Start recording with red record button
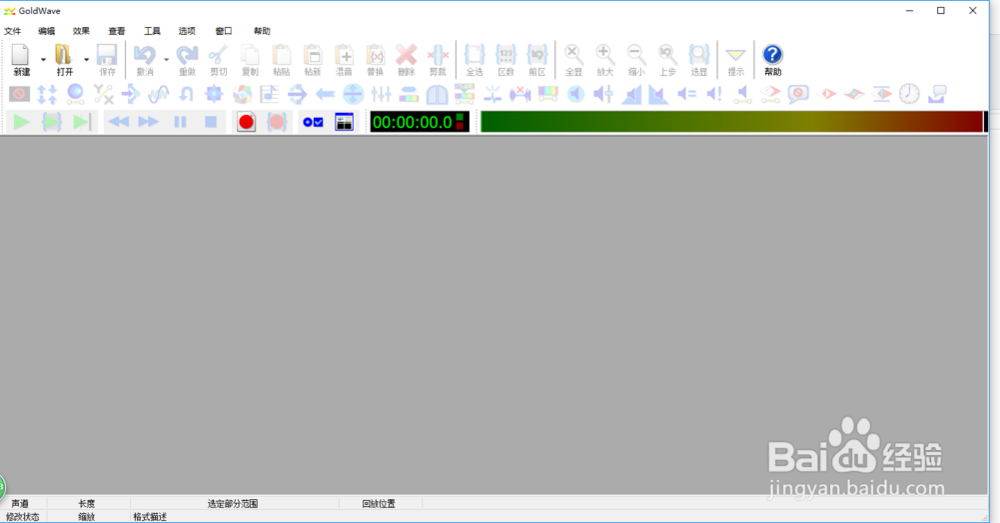 coord(246,122)
